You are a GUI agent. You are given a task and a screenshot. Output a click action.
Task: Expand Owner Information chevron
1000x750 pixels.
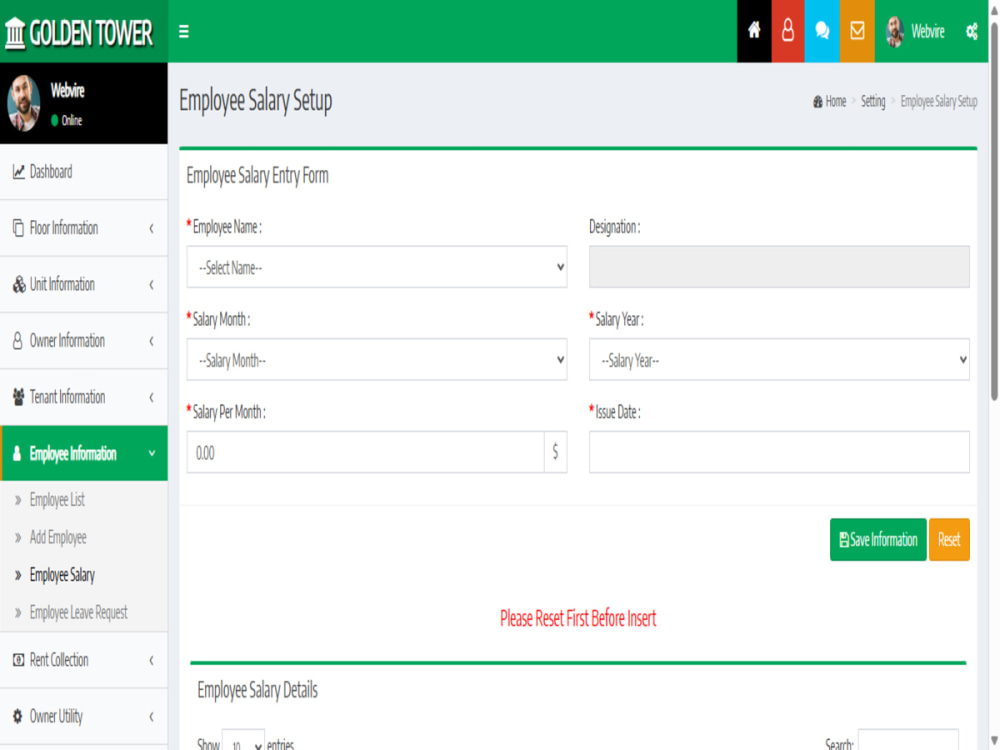(x=151, y=341)
